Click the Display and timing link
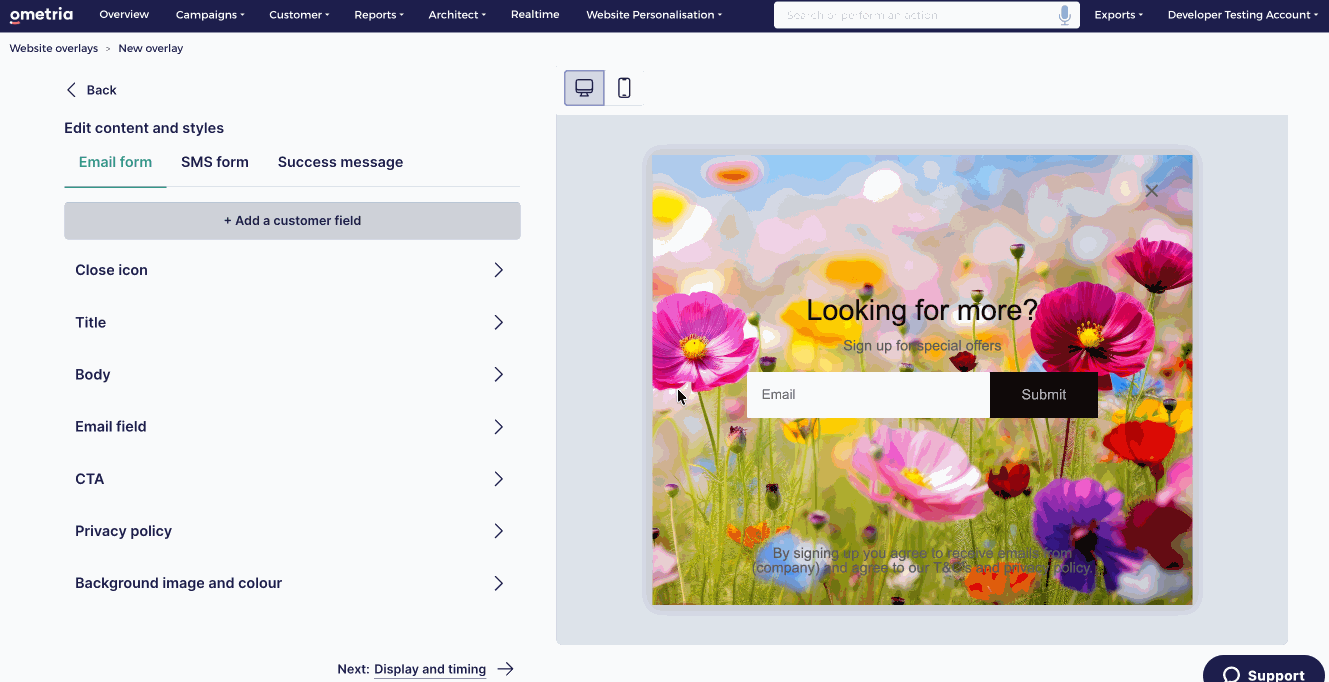Image resolution: width=1329 pixels, height=682 pixels. pos(430,669)
